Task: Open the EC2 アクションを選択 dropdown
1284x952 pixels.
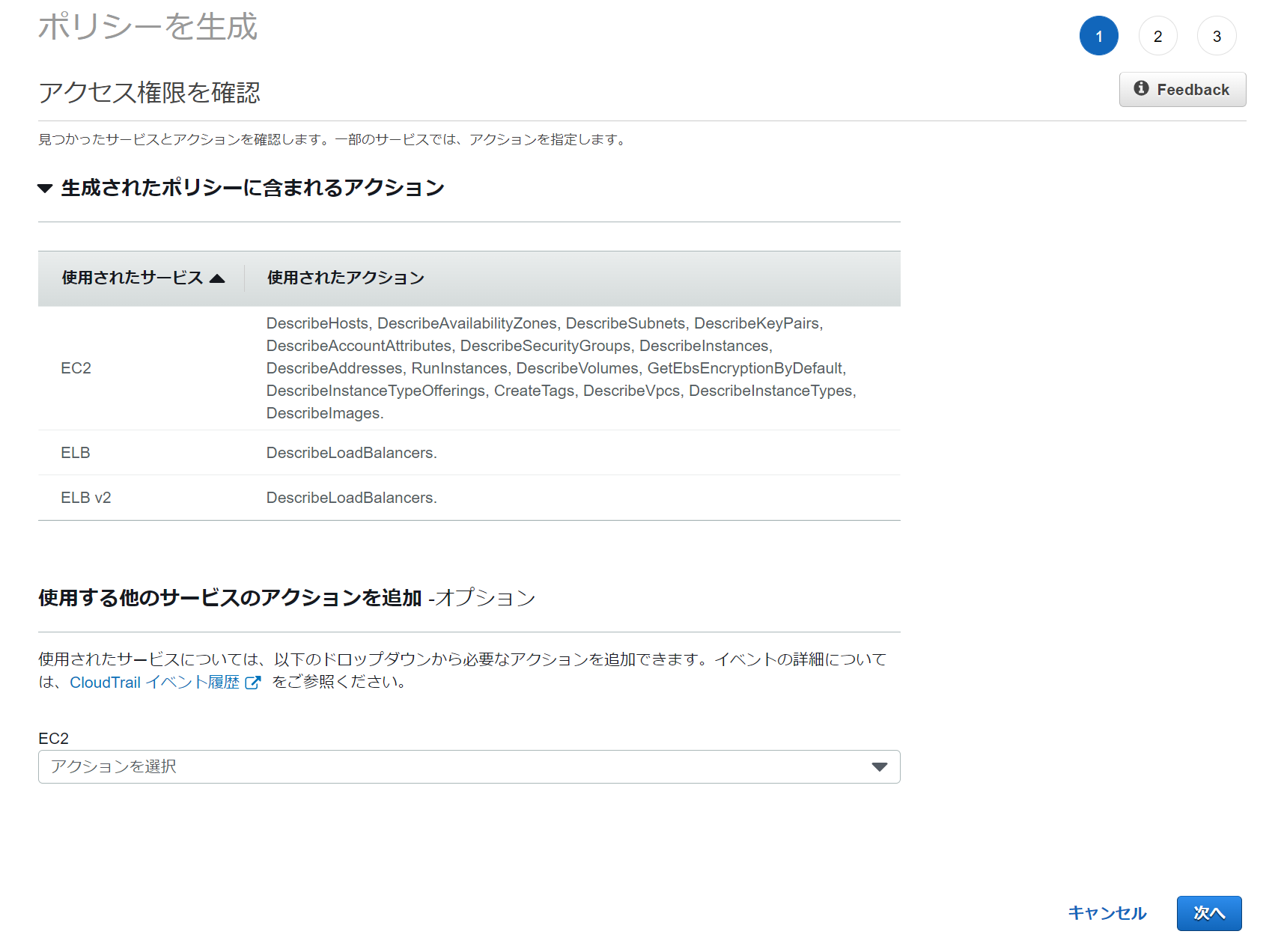Action: [x=469, y=767]
